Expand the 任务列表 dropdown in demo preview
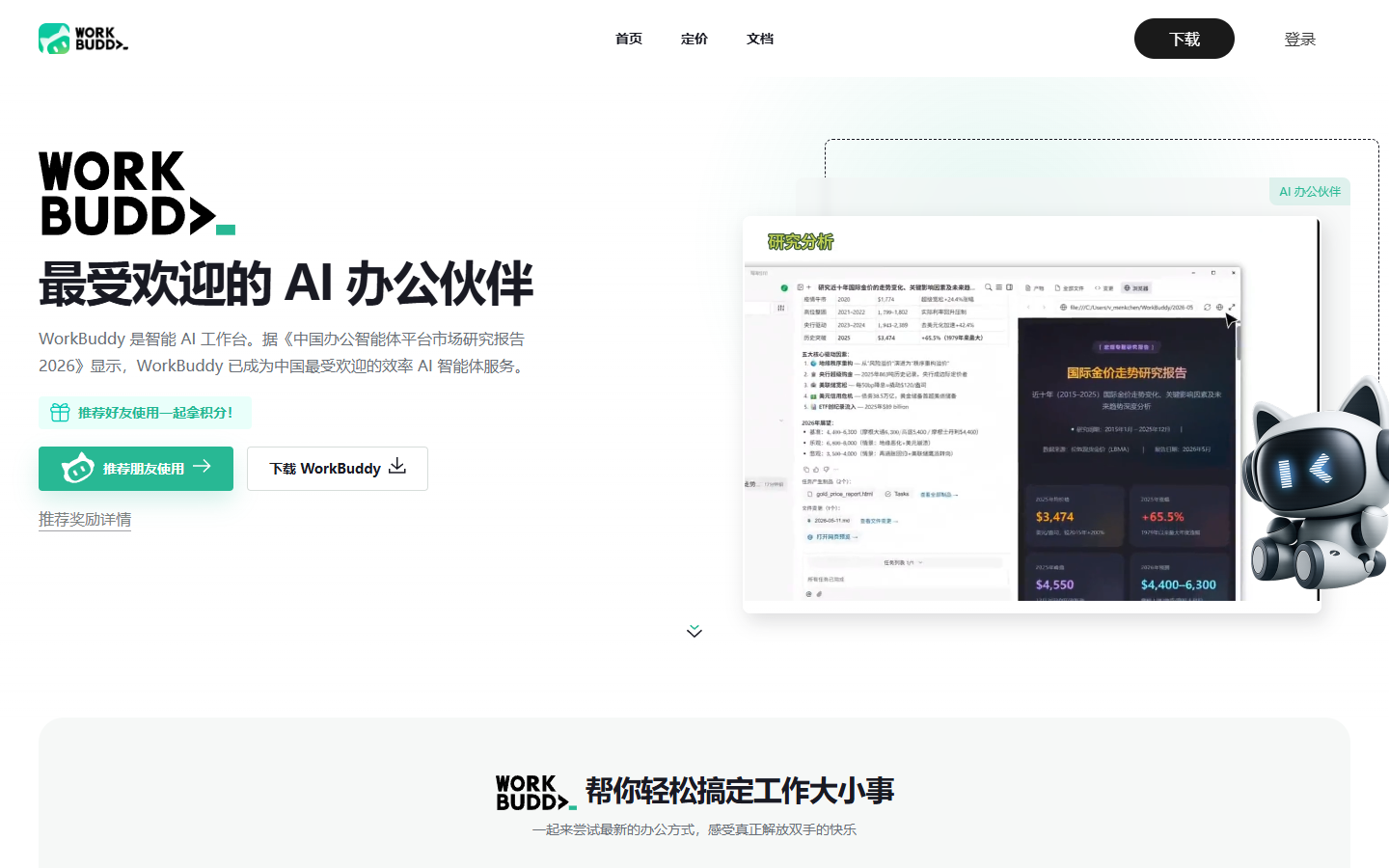1389x868 pixels. point(904,562)
